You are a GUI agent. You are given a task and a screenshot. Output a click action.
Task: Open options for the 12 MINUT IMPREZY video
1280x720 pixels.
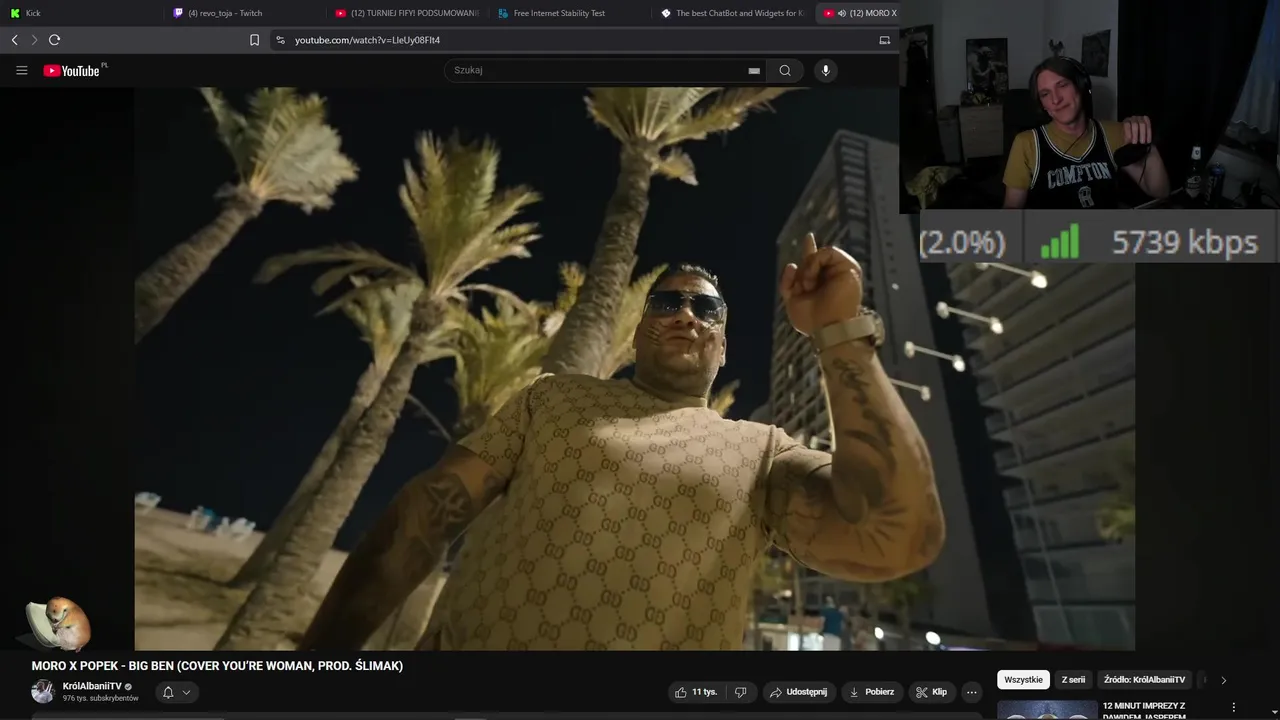click(x=1233, y=707)
